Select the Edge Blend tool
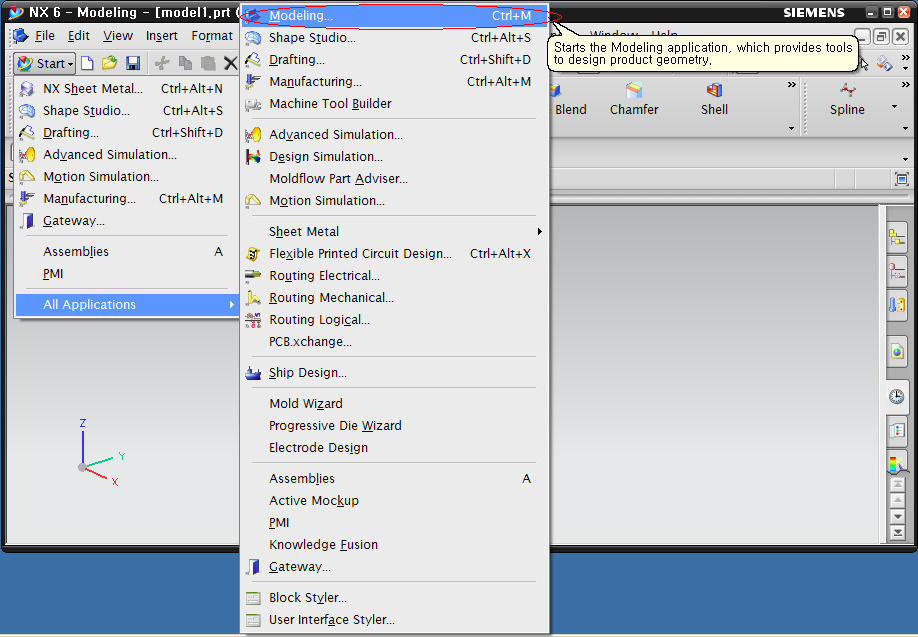The image size is (918, 637). point(568,100)
